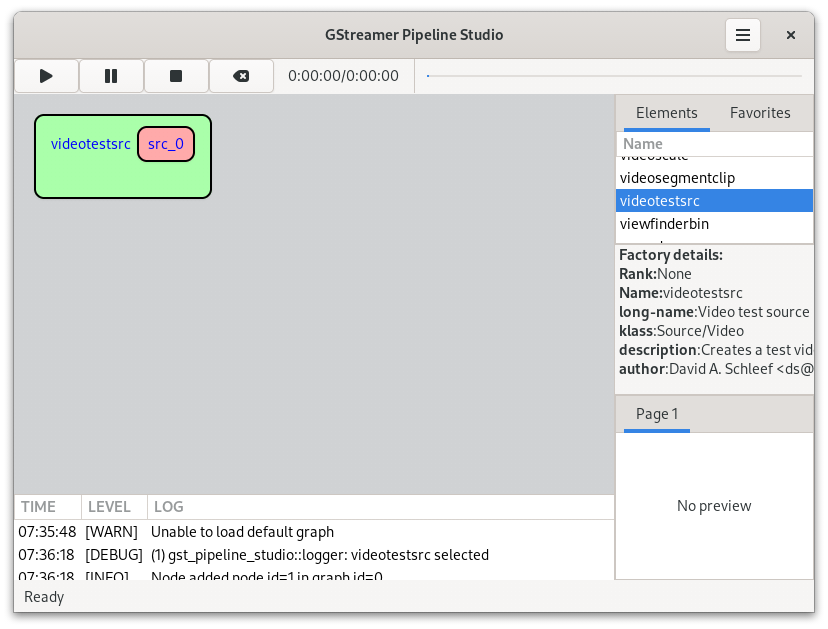
Task: Stop the pipeline with the stop button
Action: coord(176,76)
